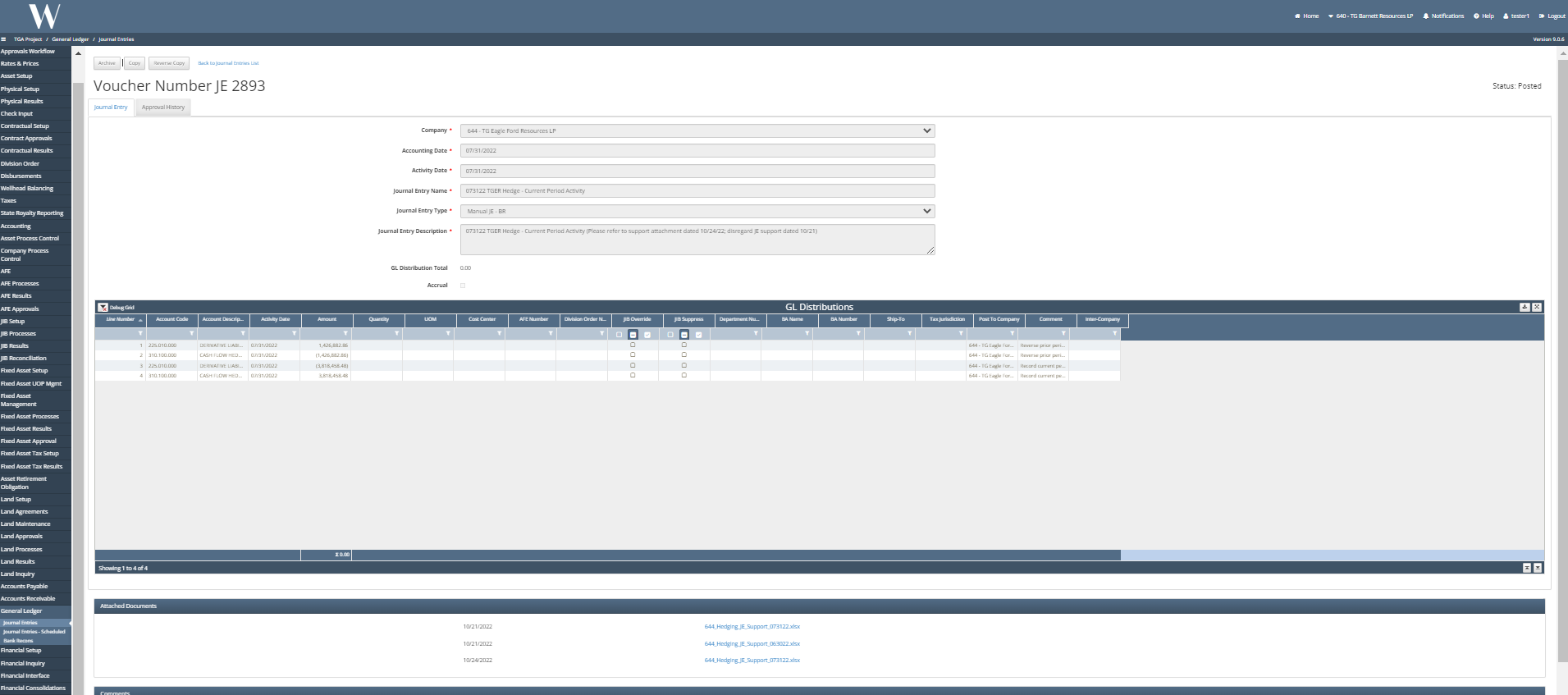This screenshot has width=1568, height=695.
Task: Click the Journal Entry Description text area
Action: pos(697,239)
